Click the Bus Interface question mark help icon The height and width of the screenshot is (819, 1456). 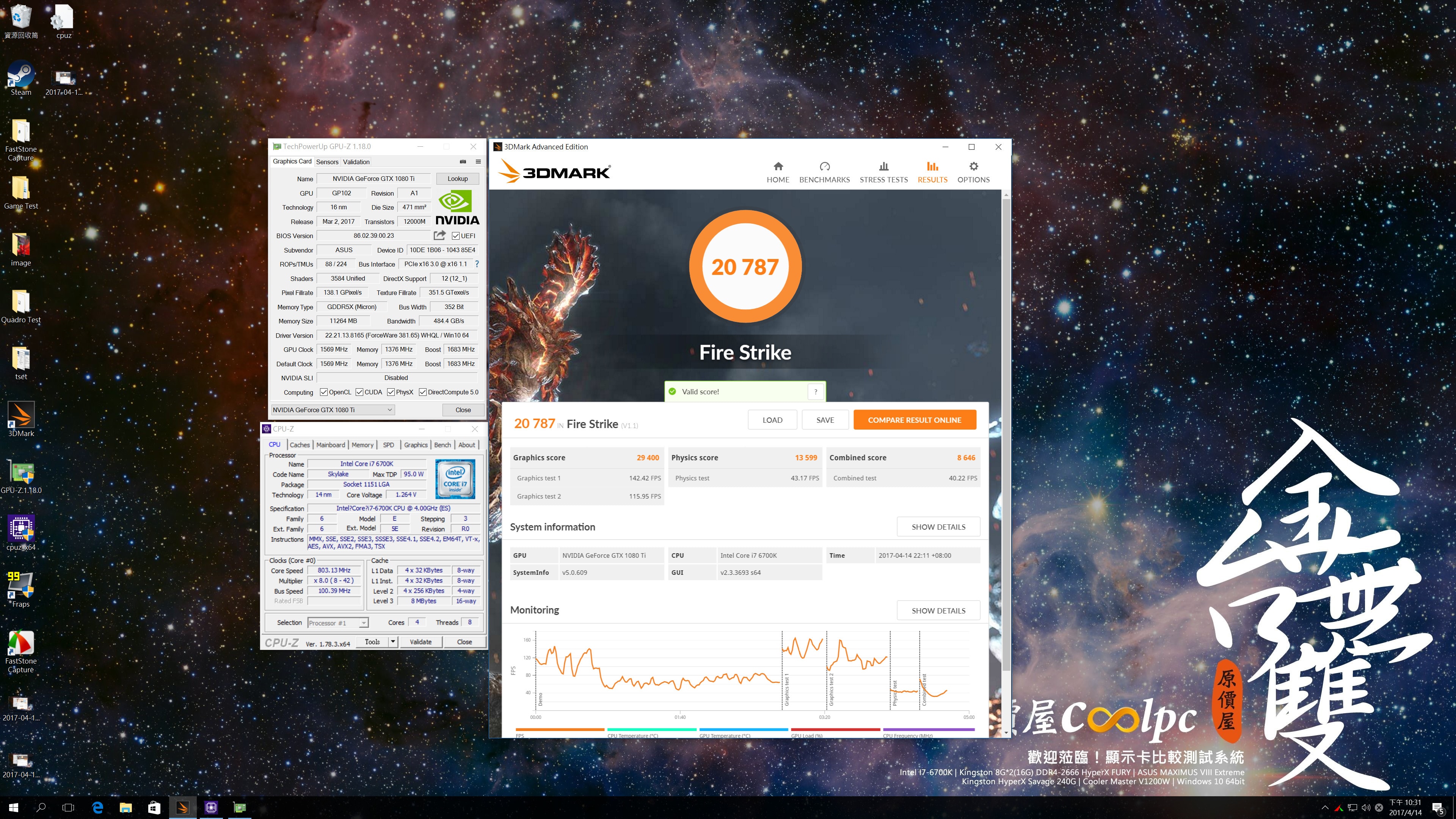coord(477,264)
